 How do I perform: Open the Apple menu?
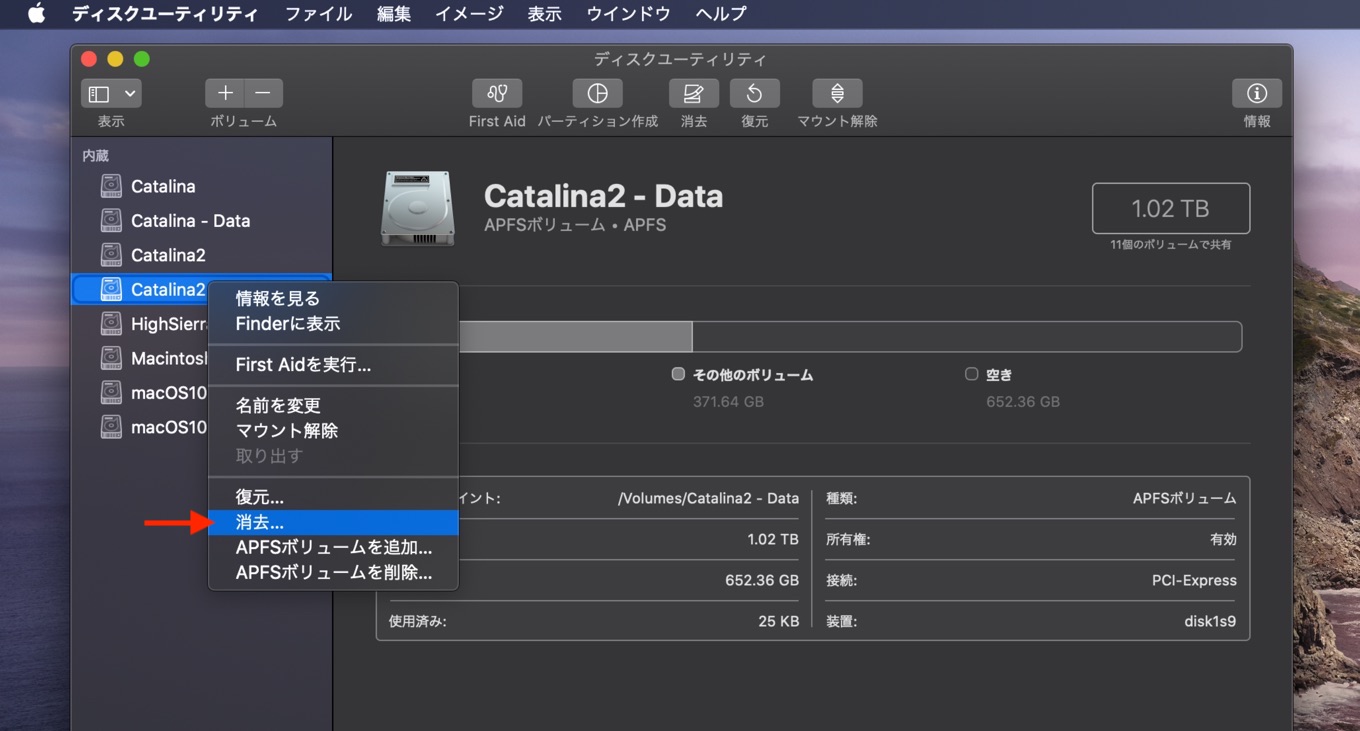pyautogui.click(x=36, y=14)
